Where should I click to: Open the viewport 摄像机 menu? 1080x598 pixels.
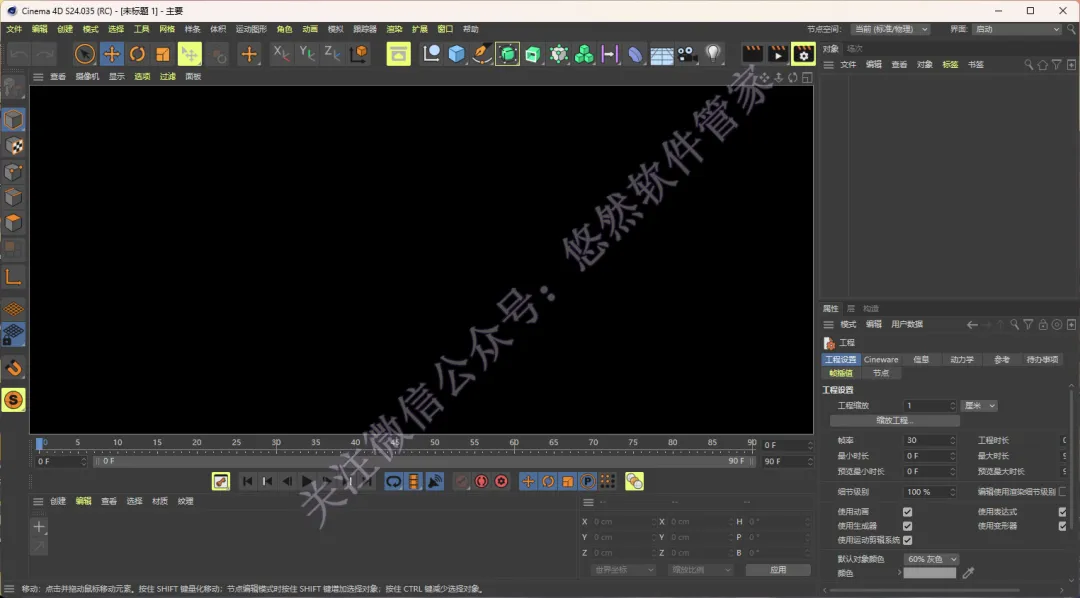tap(87, 76)
